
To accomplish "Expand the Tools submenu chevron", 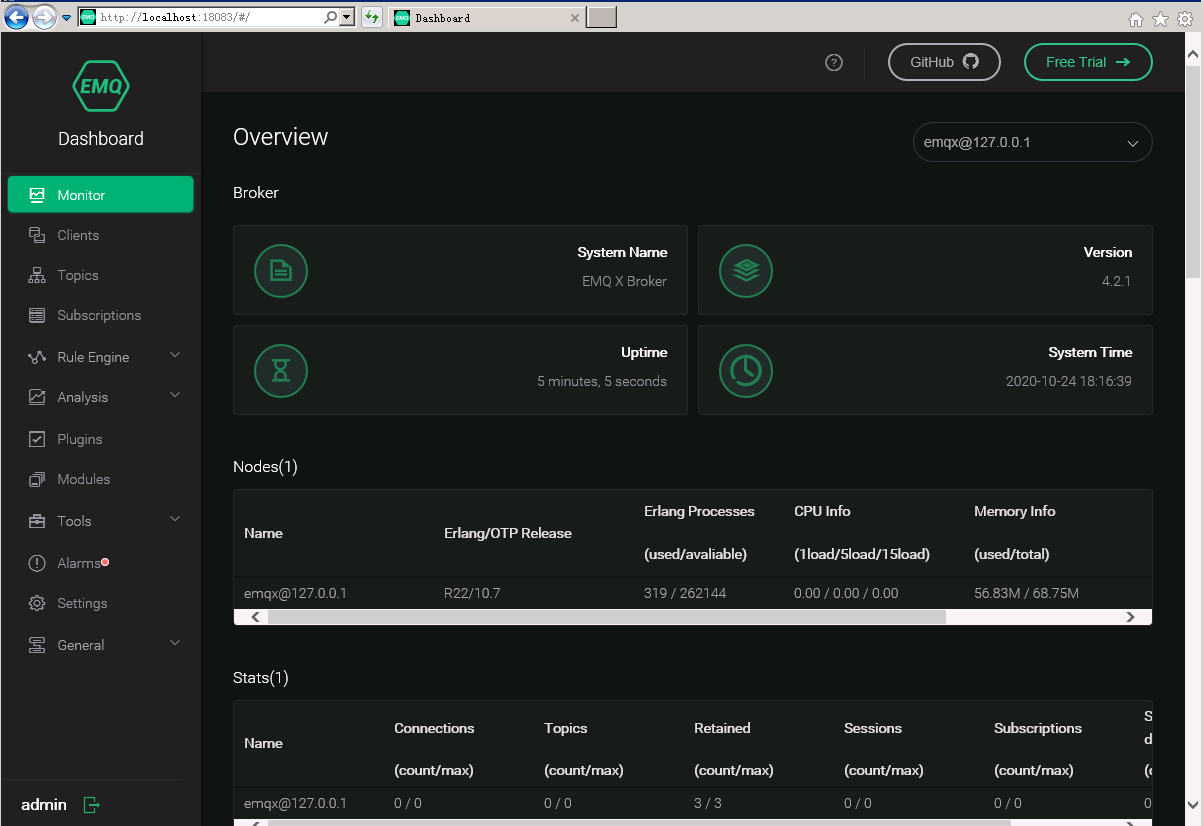I will coord(175,519).
